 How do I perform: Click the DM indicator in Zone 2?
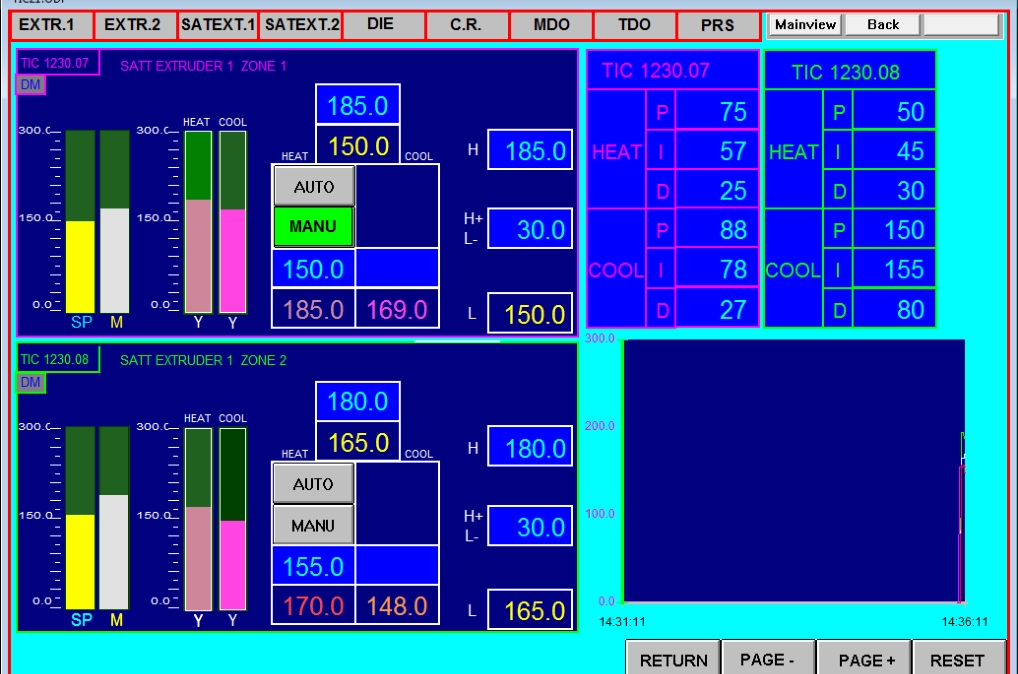click(x=31, y=383)
